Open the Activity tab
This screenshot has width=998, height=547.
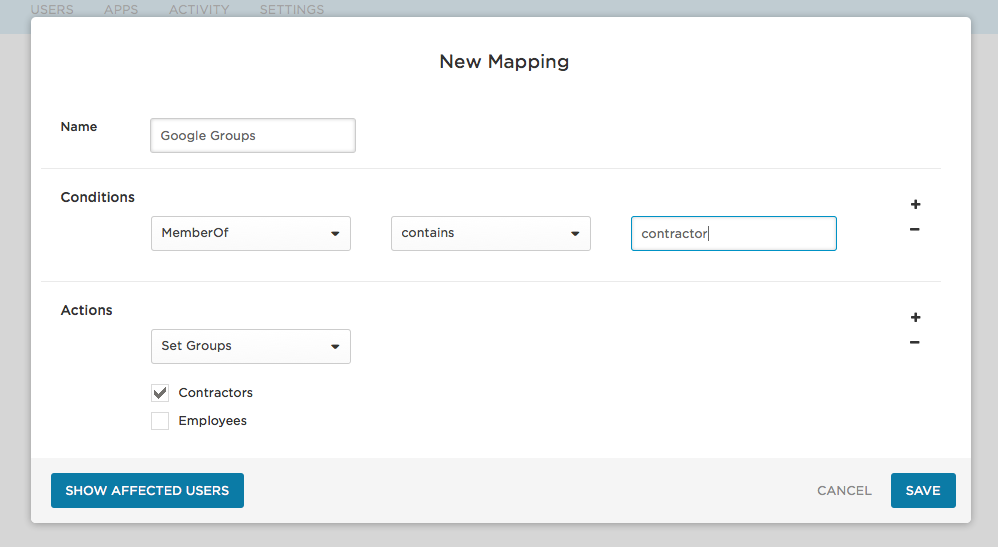(199, 10)
